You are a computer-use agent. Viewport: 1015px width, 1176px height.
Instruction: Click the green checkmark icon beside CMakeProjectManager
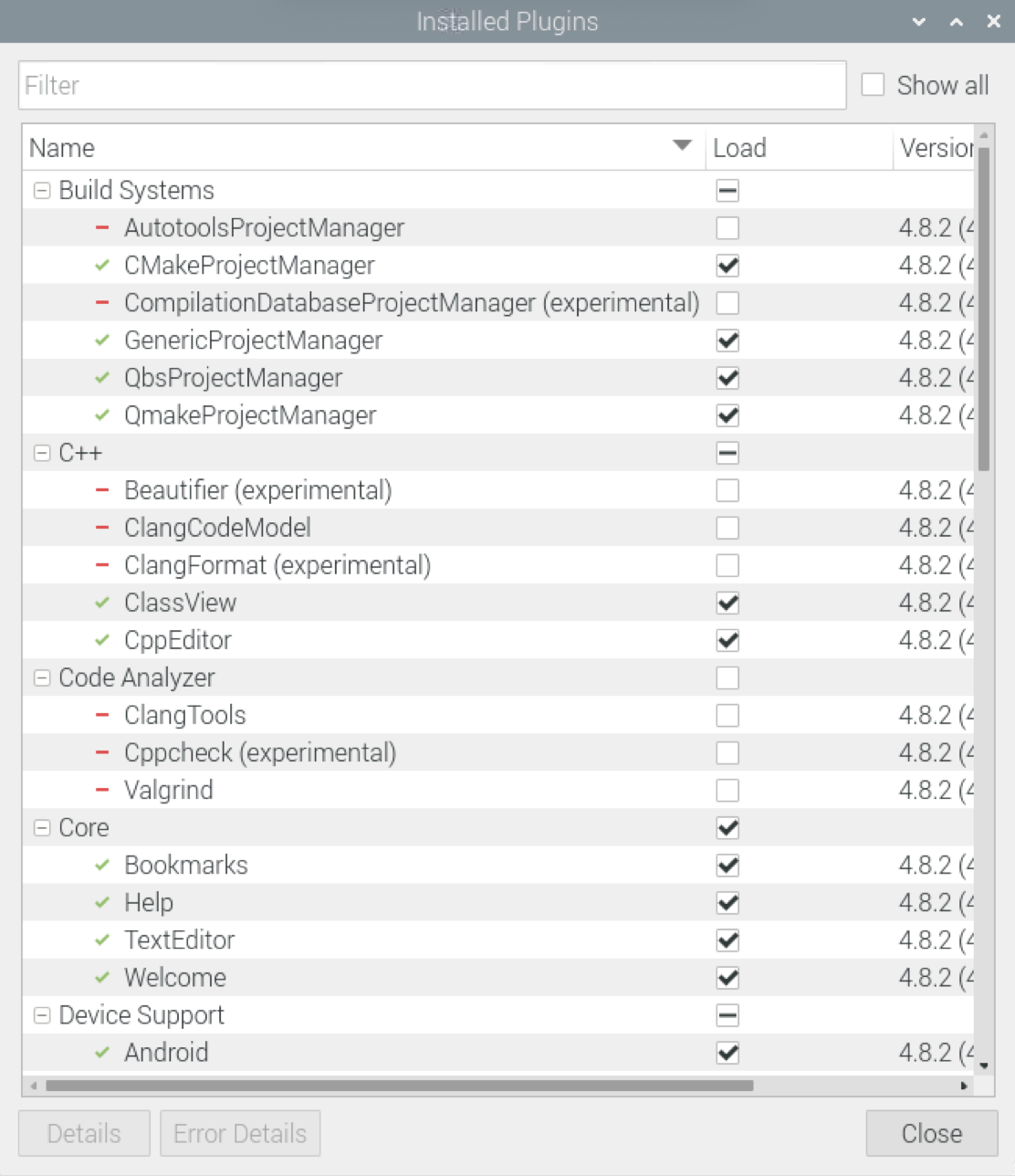(102, 266)
